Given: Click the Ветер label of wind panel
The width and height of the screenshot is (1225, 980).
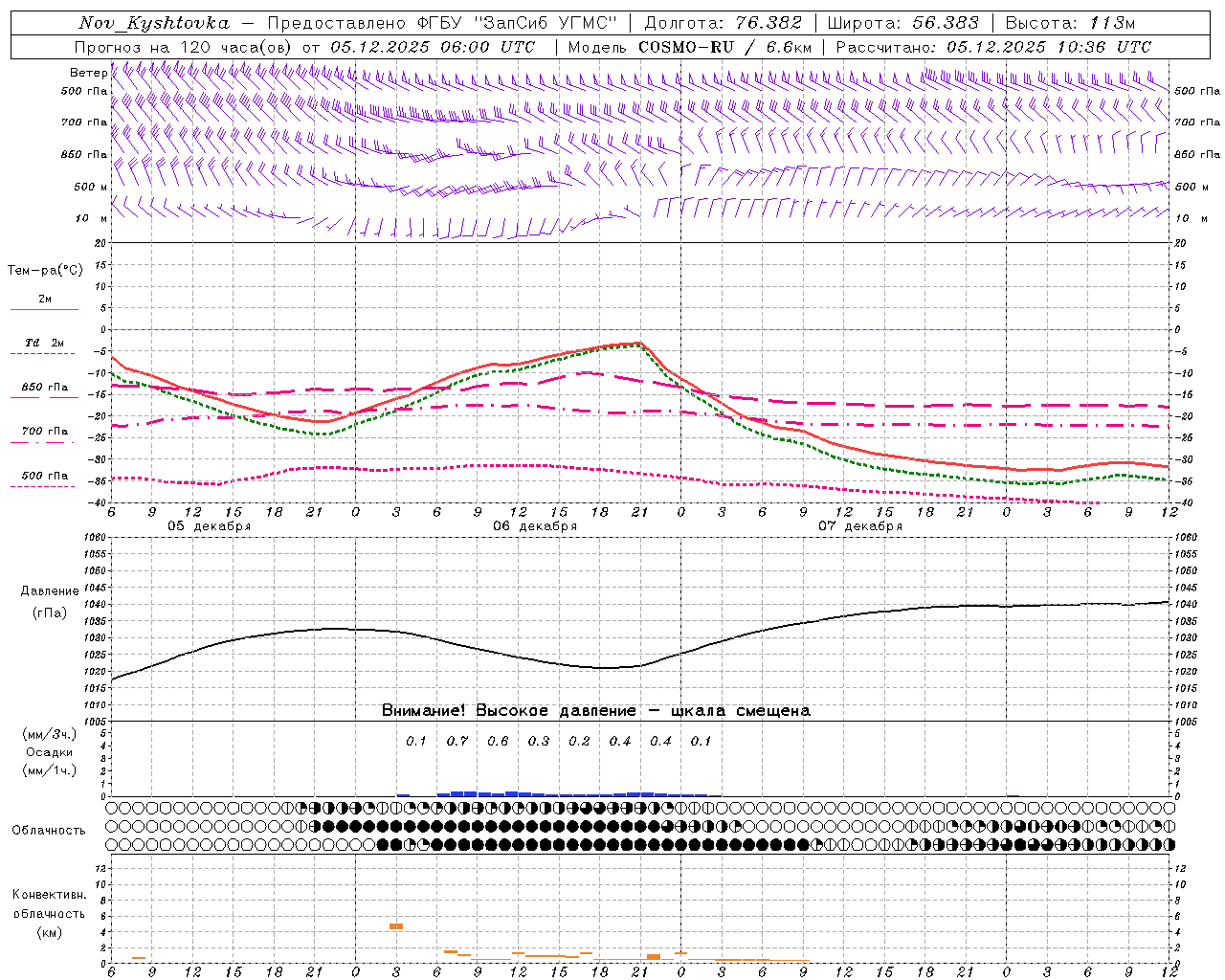Looking at the screenshot, I should point(89,73).
